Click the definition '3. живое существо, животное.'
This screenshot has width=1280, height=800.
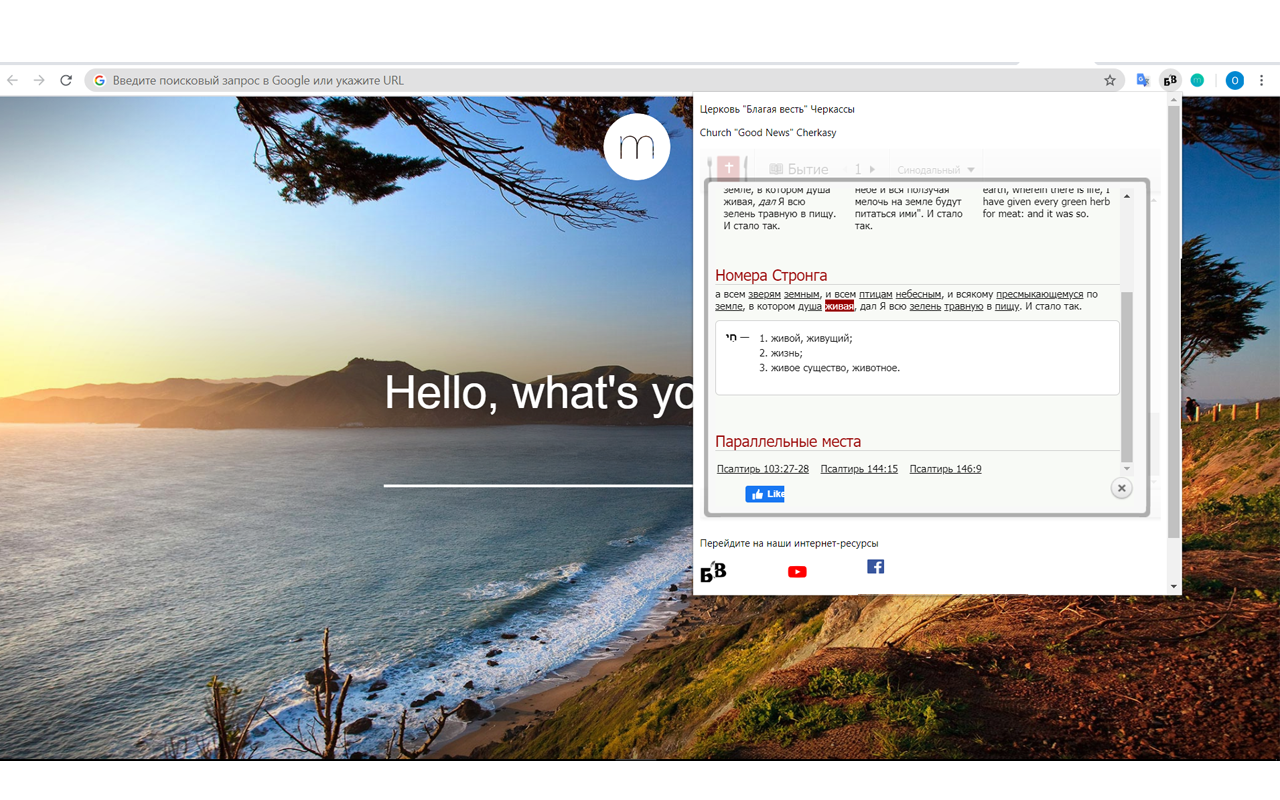829,368
